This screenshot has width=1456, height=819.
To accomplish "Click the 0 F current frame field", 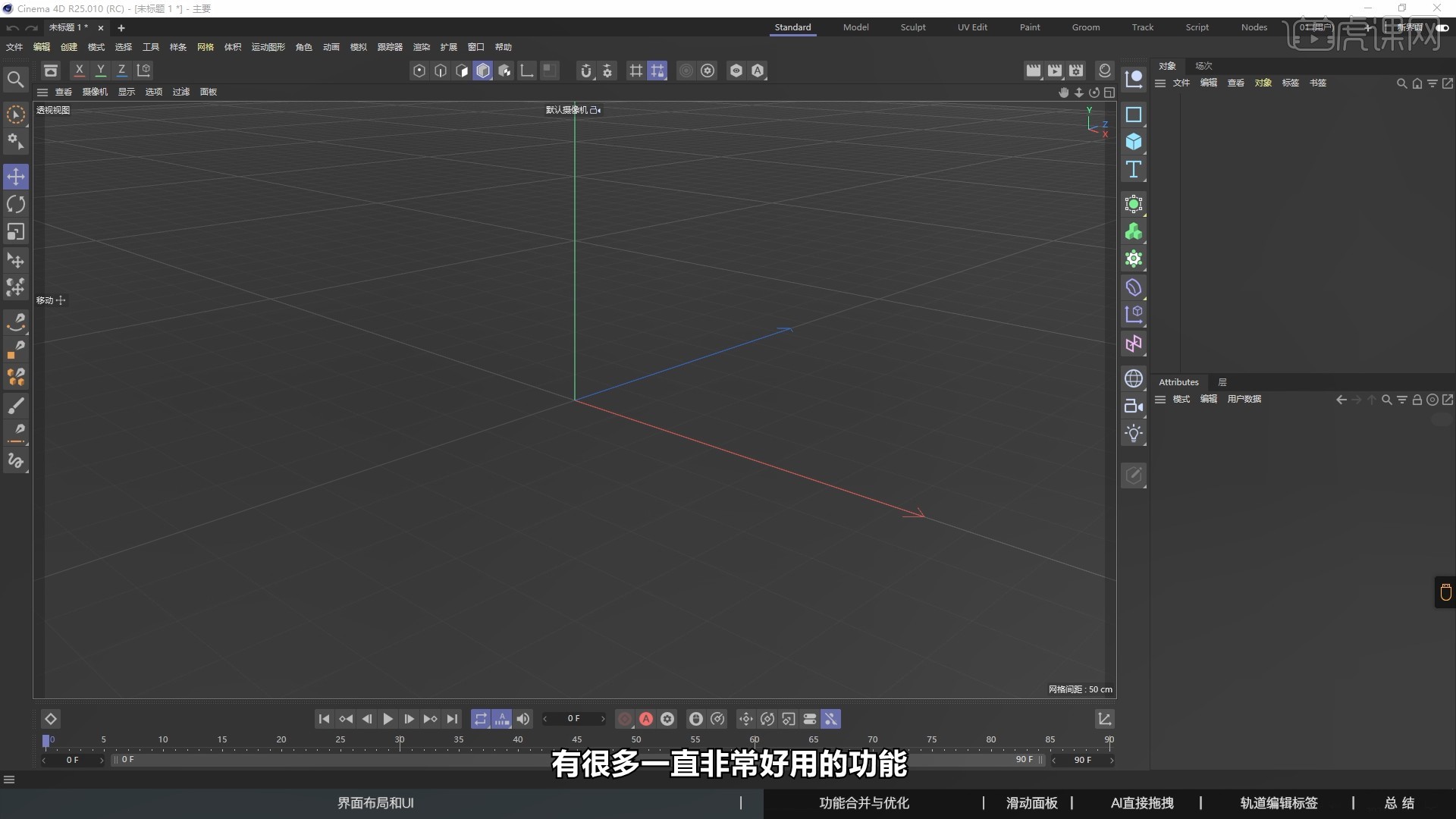I will tap(574, 719).
